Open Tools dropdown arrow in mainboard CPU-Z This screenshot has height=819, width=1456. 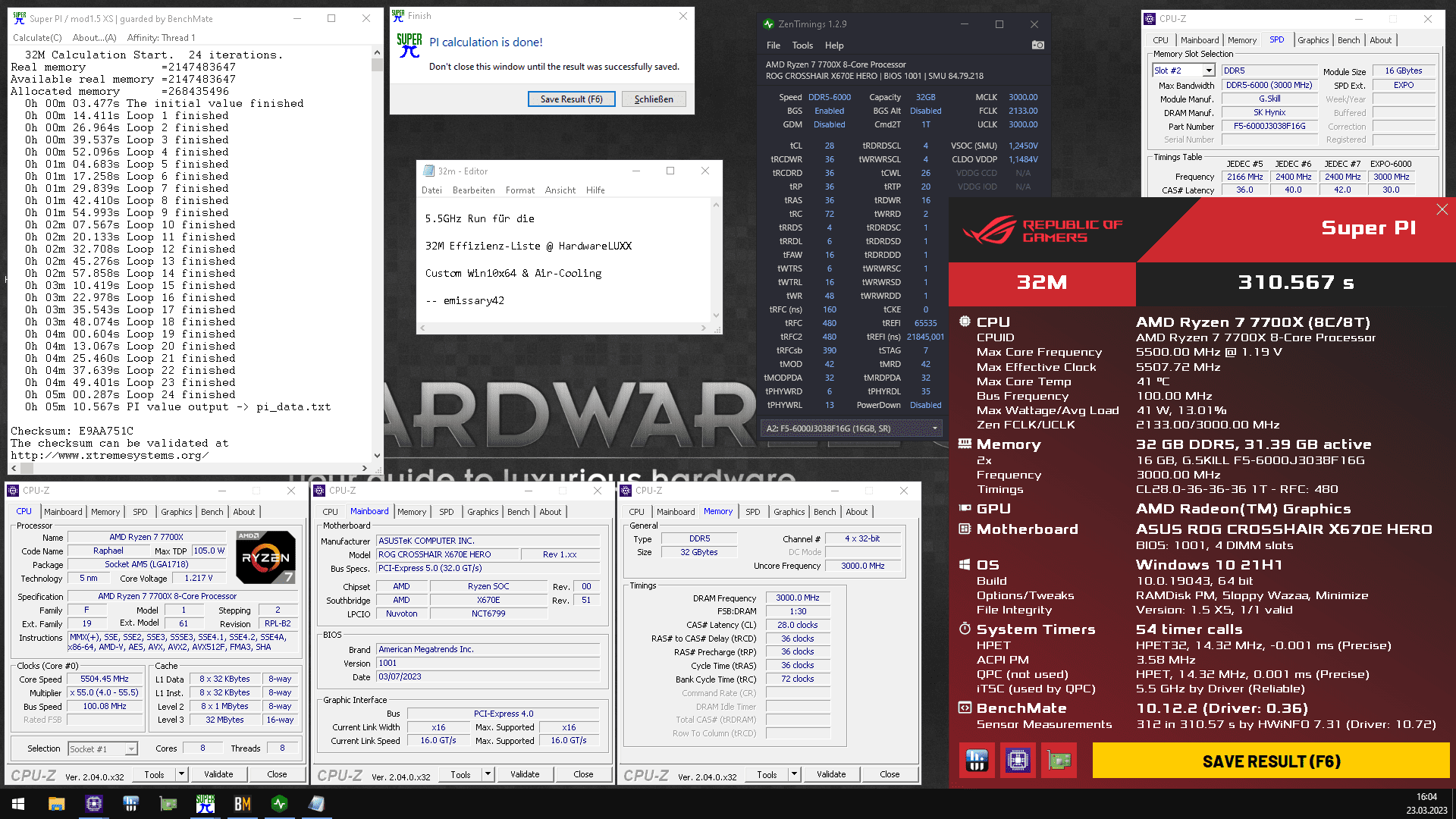coord(488,774)
